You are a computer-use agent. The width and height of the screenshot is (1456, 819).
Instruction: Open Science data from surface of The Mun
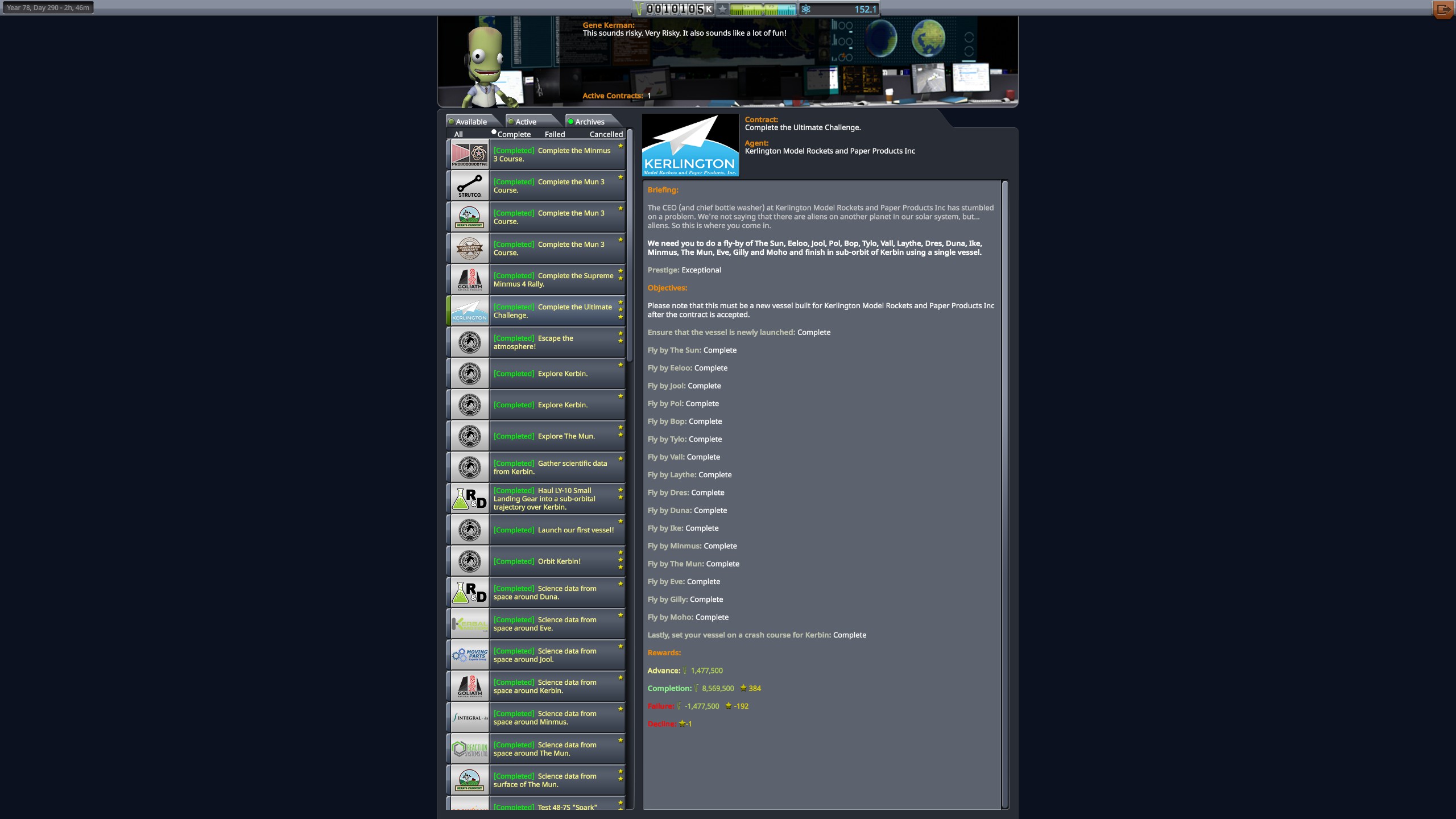coord(536,780)
